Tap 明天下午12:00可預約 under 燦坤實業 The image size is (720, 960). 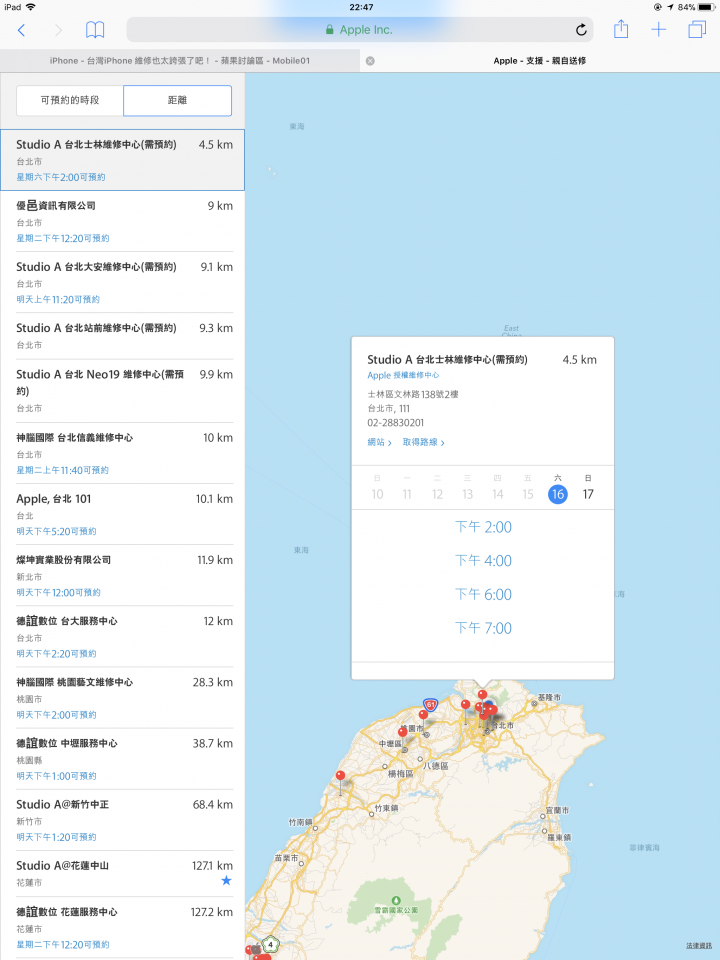pyautogui.click(x=58, y=593)
